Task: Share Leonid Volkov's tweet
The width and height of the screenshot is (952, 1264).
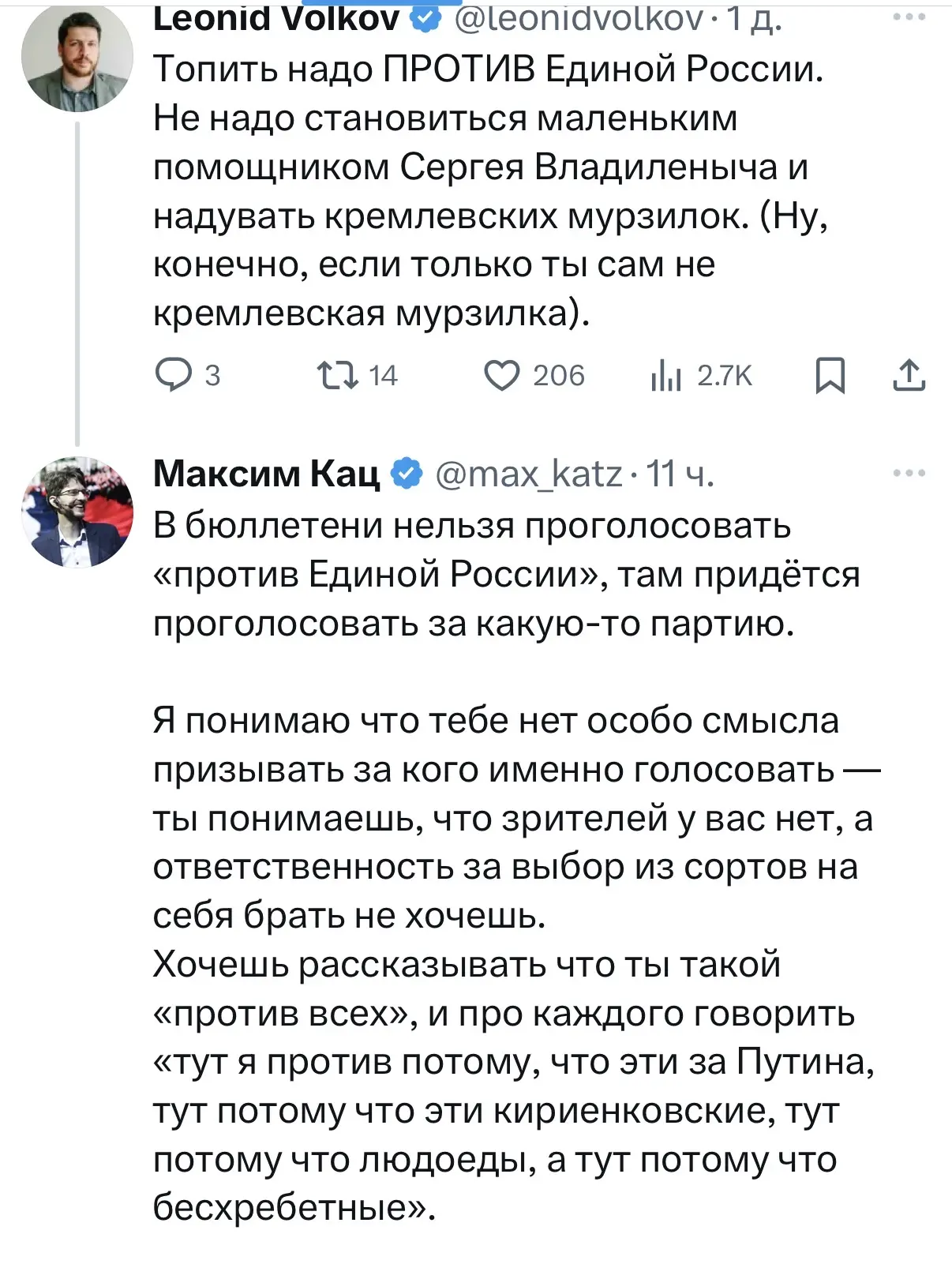Action: (x=909, y=375)
